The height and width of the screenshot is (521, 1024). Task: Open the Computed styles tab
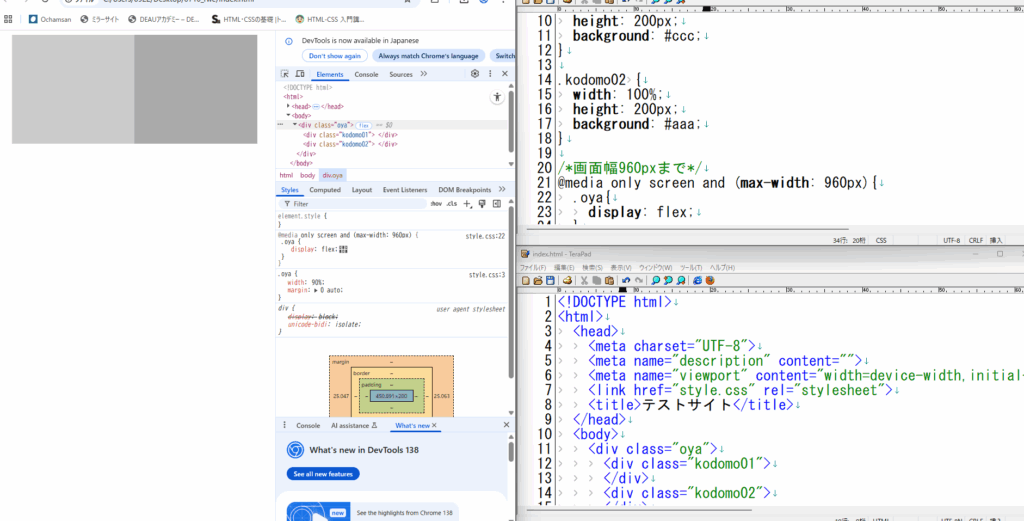pyautogui.click(x=324, y=189)
